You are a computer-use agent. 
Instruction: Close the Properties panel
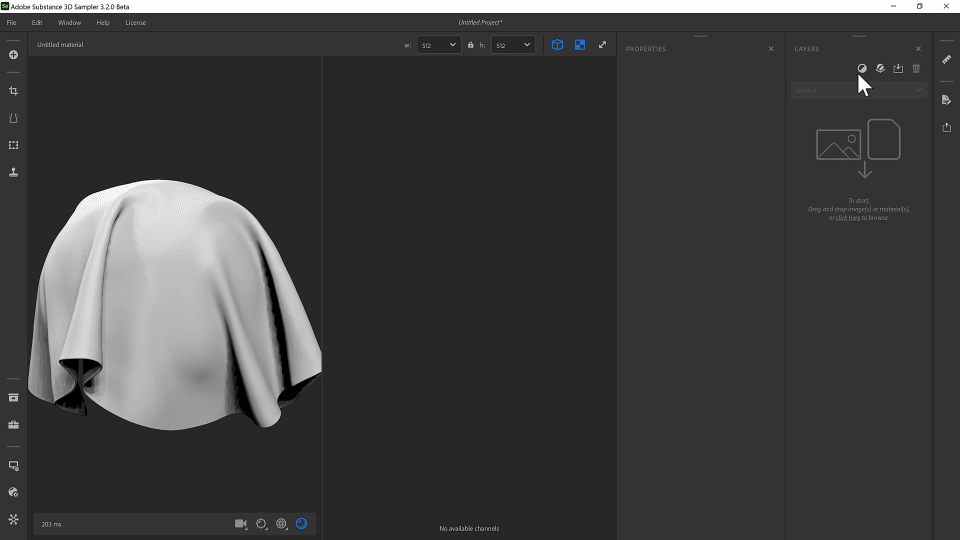(x=771, y=49)
